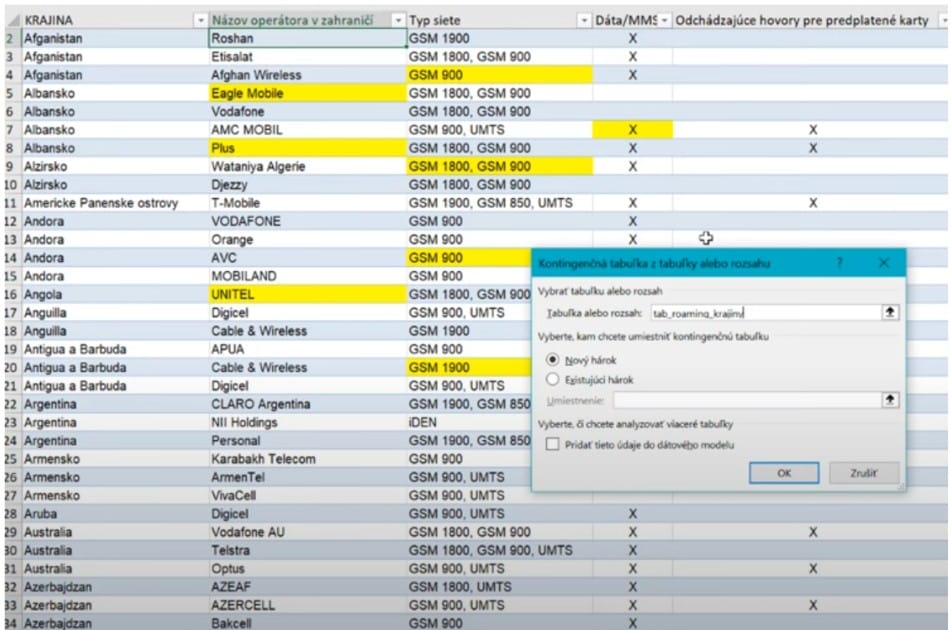The width and height of the screenshot is (950, 630).
Task: Select the Aruba country cell
Action: click(116, 514)
